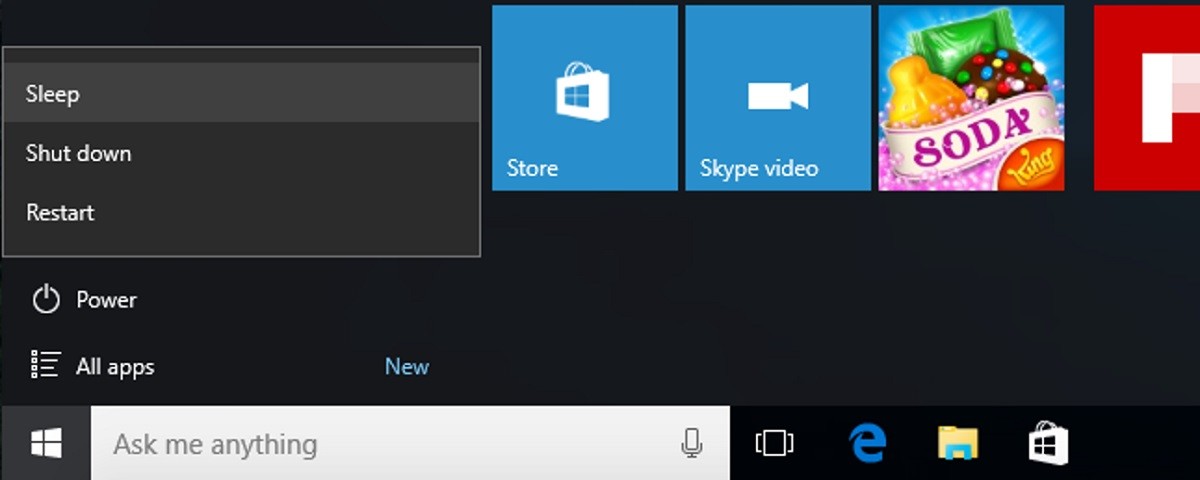Open Task View from the taskbar
1200x480 pixels.
[774, 443]
